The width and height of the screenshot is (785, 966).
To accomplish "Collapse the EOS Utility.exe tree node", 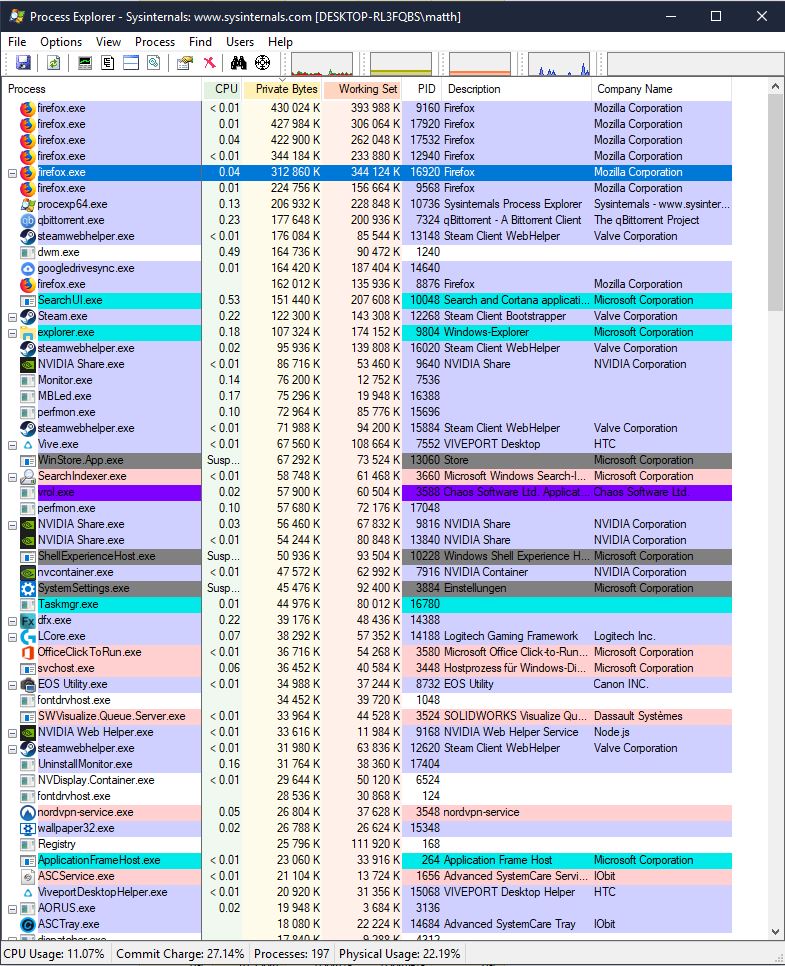I will [12, 686].
